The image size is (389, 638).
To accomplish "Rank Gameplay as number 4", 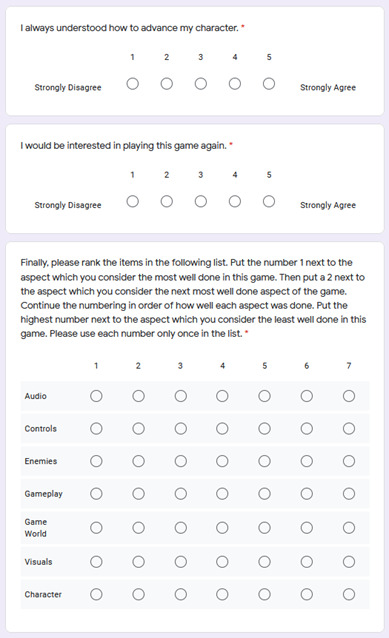I will click(222, 494).
